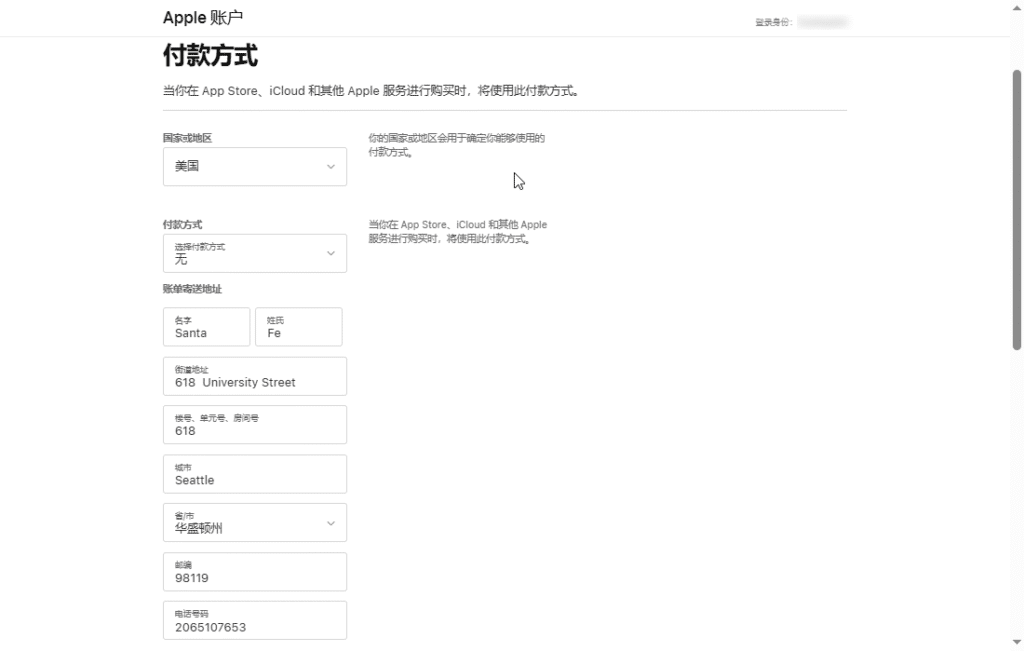Click the 账单寄送地址 section label
The image size is (1024, 651).
coord(192,289)
